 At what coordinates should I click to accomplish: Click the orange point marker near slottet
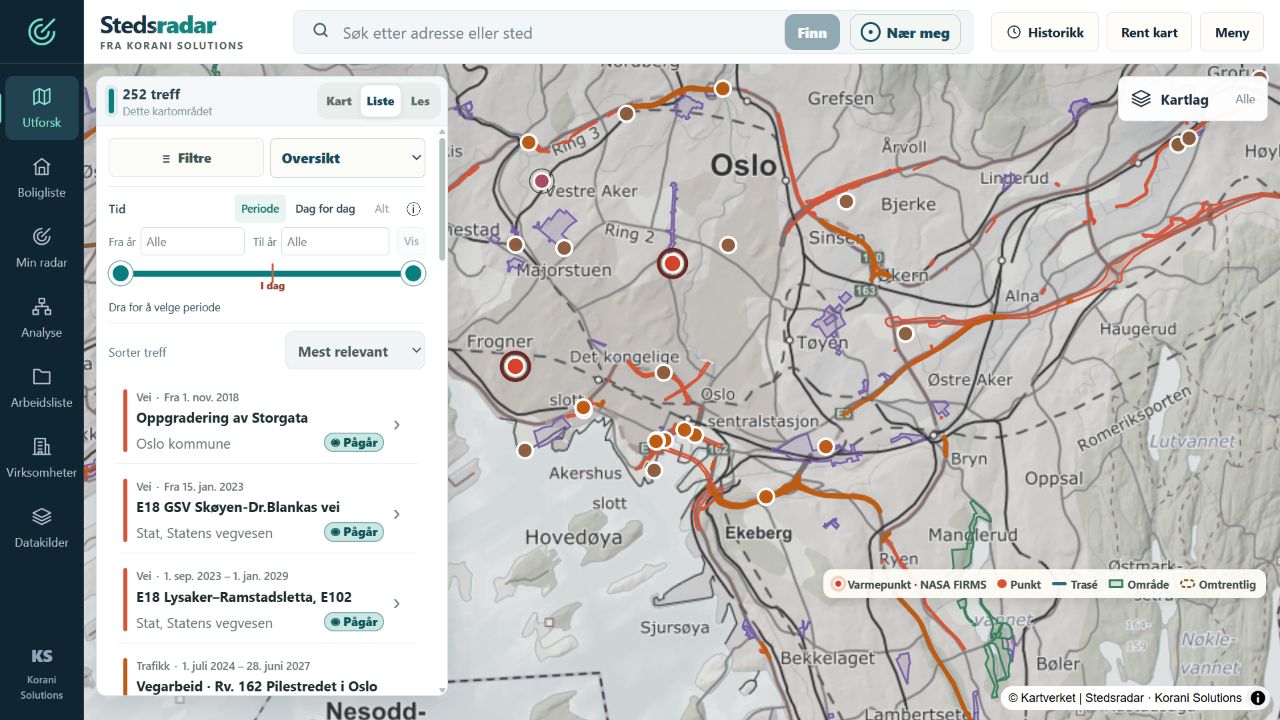pyautogui.click(x=583, y=408)
